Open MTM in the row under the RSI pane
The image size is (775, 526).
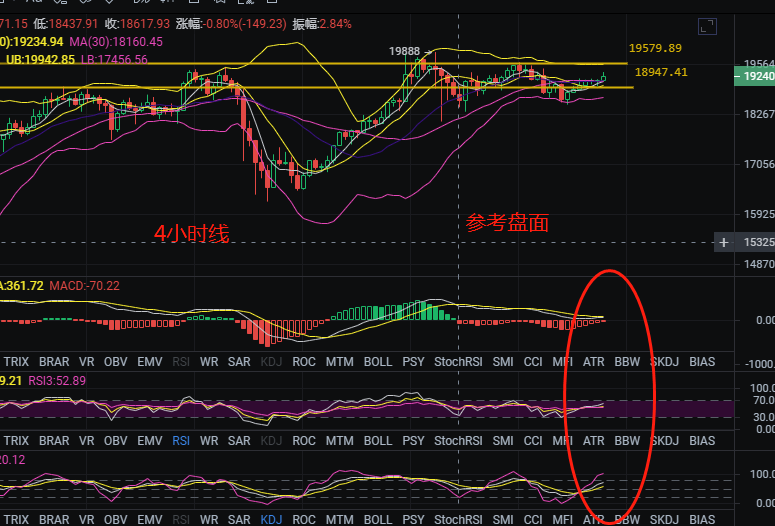(x=340, y=441)
